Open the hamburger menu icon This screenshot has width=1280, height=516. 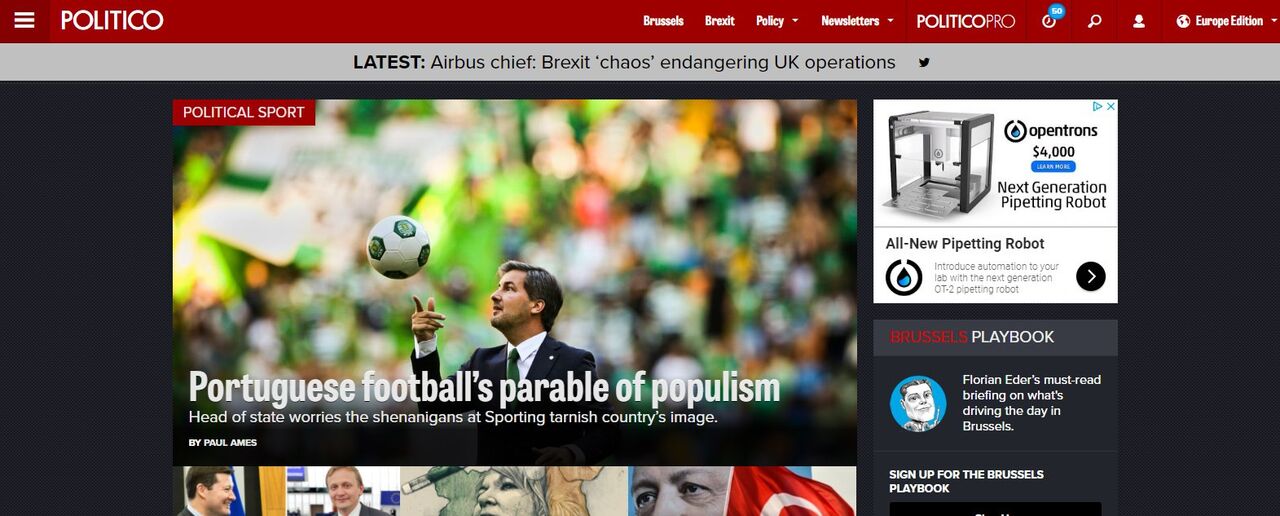(x=24, y=20)
